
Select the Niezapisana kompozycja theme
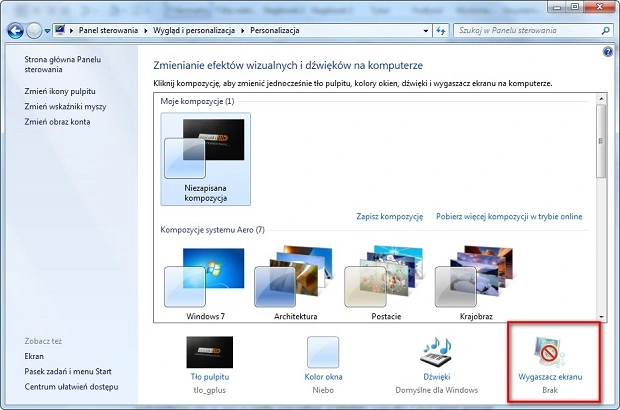click(x=205, y=157)
